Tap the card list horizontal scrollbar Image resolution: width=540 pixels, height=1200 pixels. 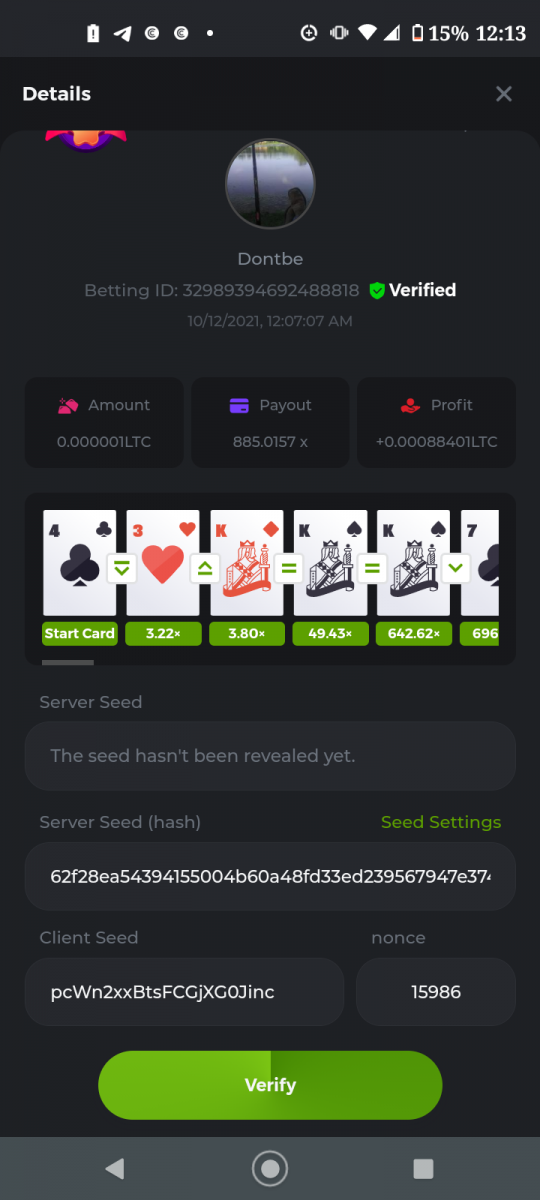point(68,662)
